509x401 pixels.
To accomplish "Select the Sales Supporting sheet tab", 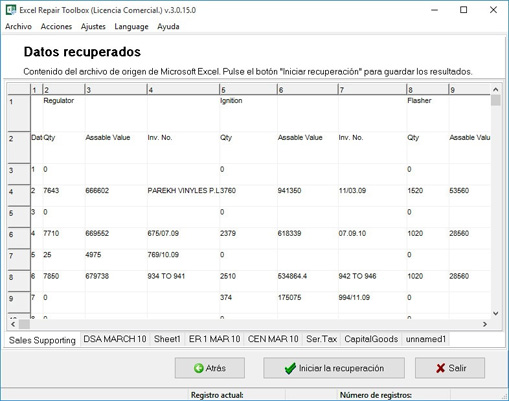I will click(x=42, y=340).
